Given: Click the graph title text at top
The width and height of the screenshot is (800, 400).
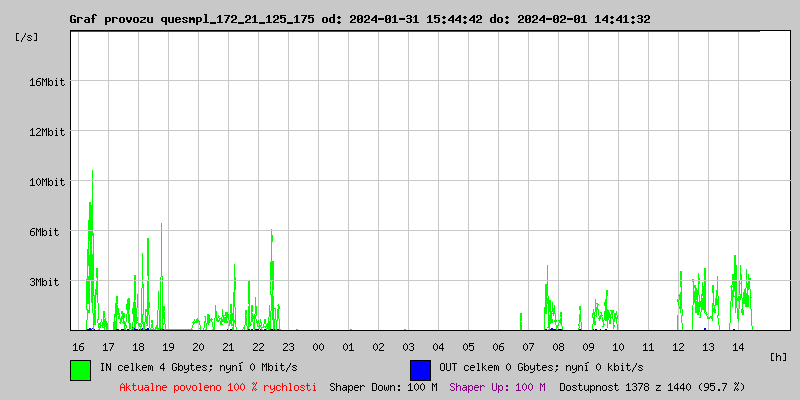Looking at the screenshot, I should pyautogui.click(x=360, y=19).
